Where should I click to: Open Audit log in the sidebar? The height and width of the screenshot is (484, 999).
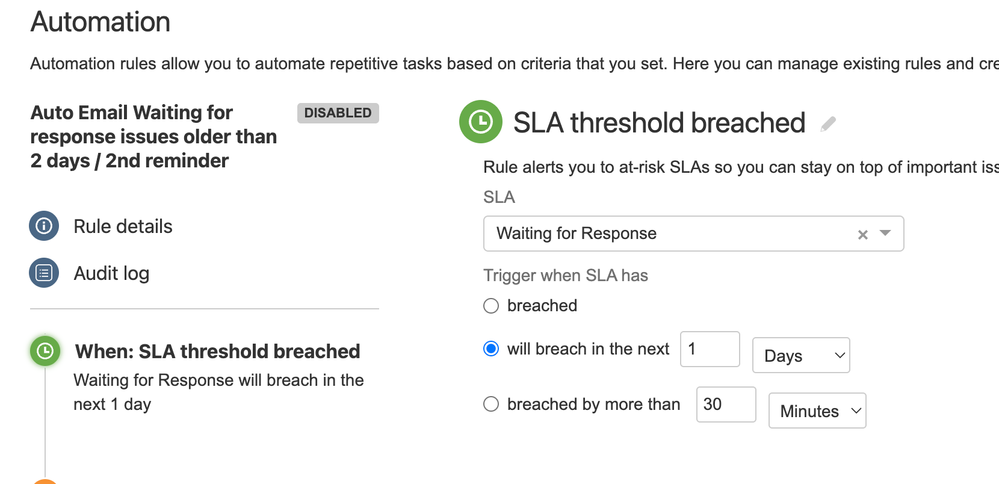click(111, 274)
